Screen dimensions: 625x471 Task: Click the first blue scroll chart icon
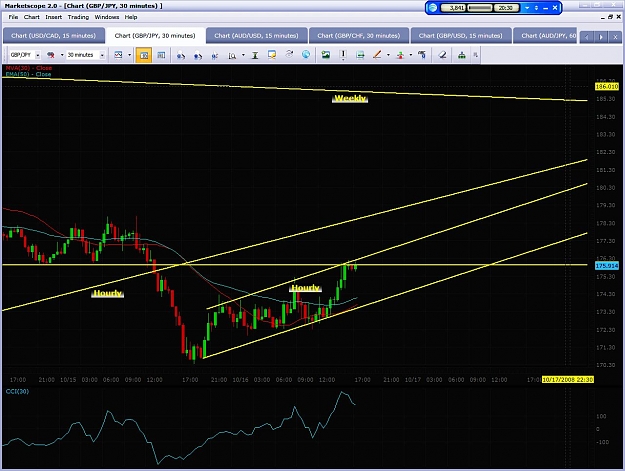(x=181, y=55)
